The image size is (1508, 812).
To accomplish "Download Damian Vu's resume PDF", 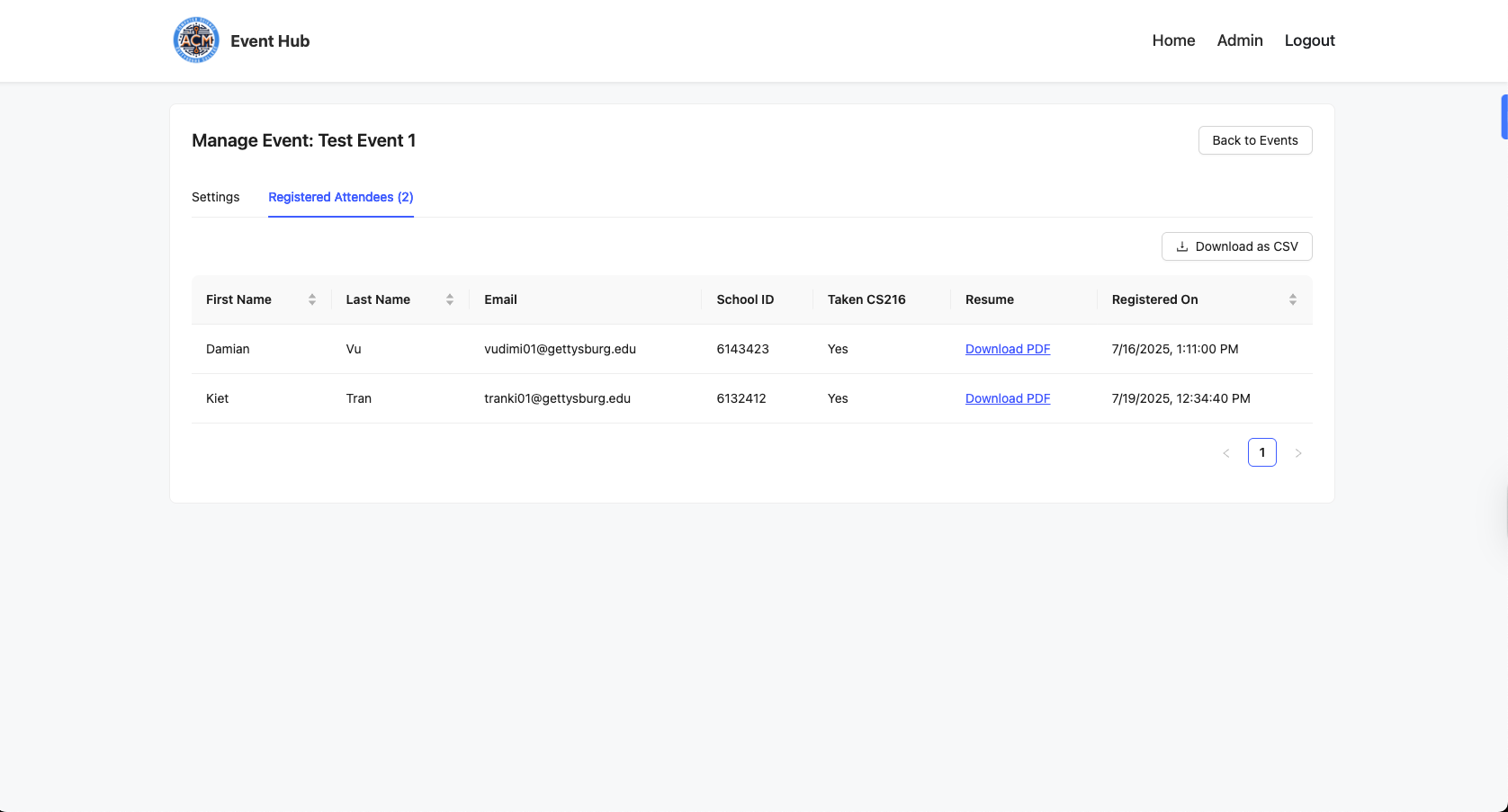I will click(x=1007, y=349).
